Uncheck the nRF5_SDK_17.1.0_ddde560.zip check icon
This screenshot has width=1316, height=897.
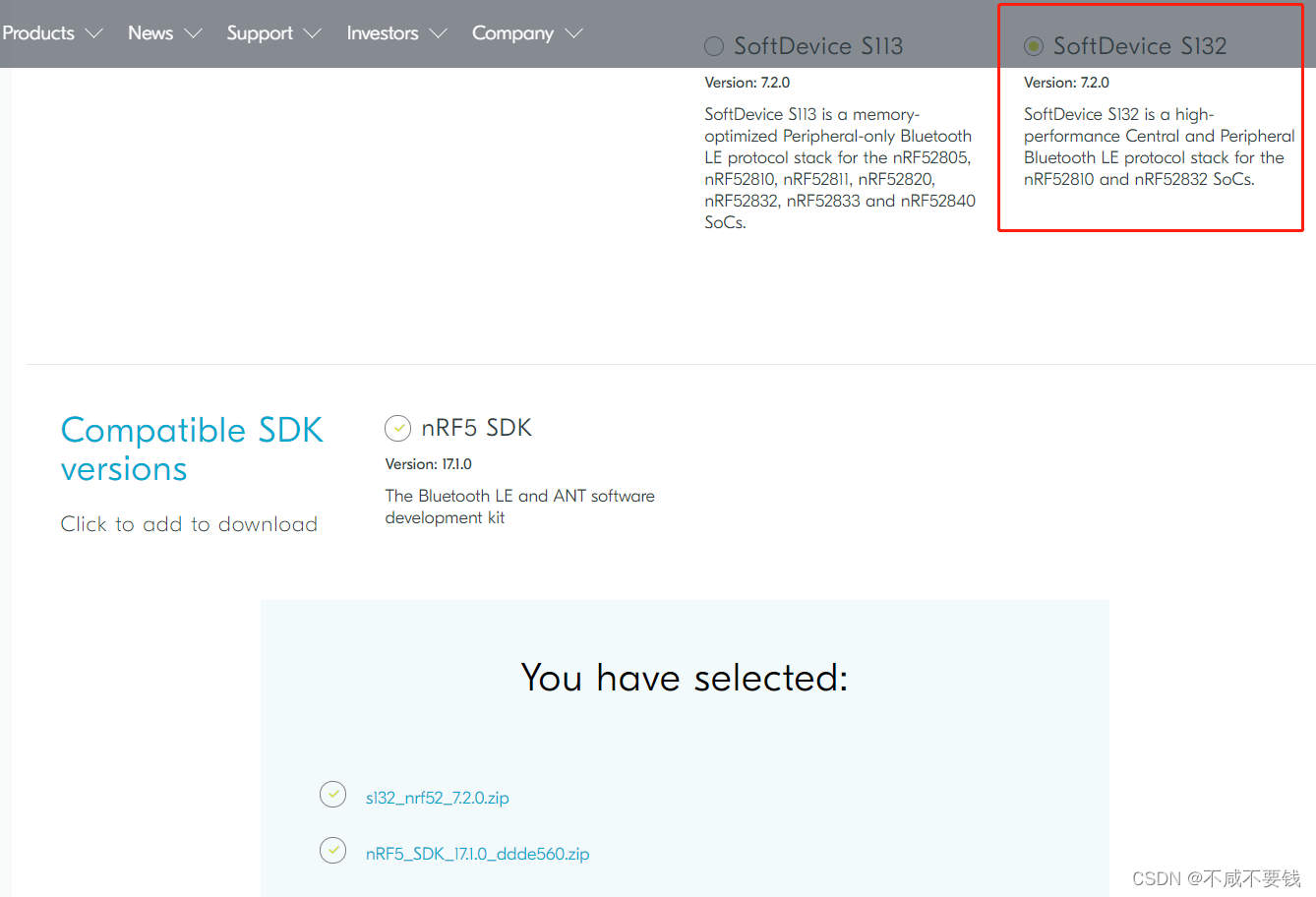tap(332, 850)
